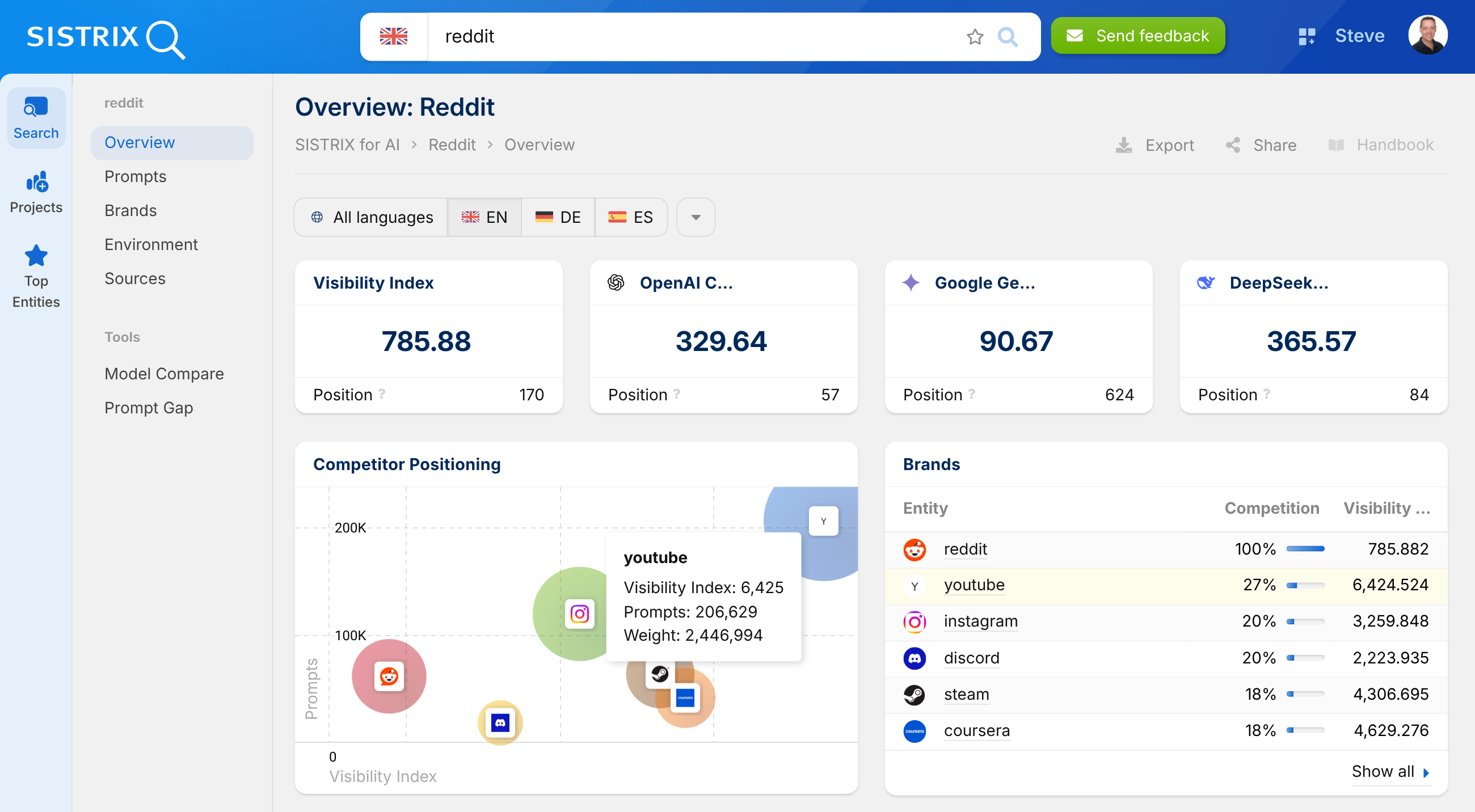Image resolution: width=1475 pixels, height=812 pixels.
Task: Click instagram entity link in Brands table
Action: pos(980,622)
